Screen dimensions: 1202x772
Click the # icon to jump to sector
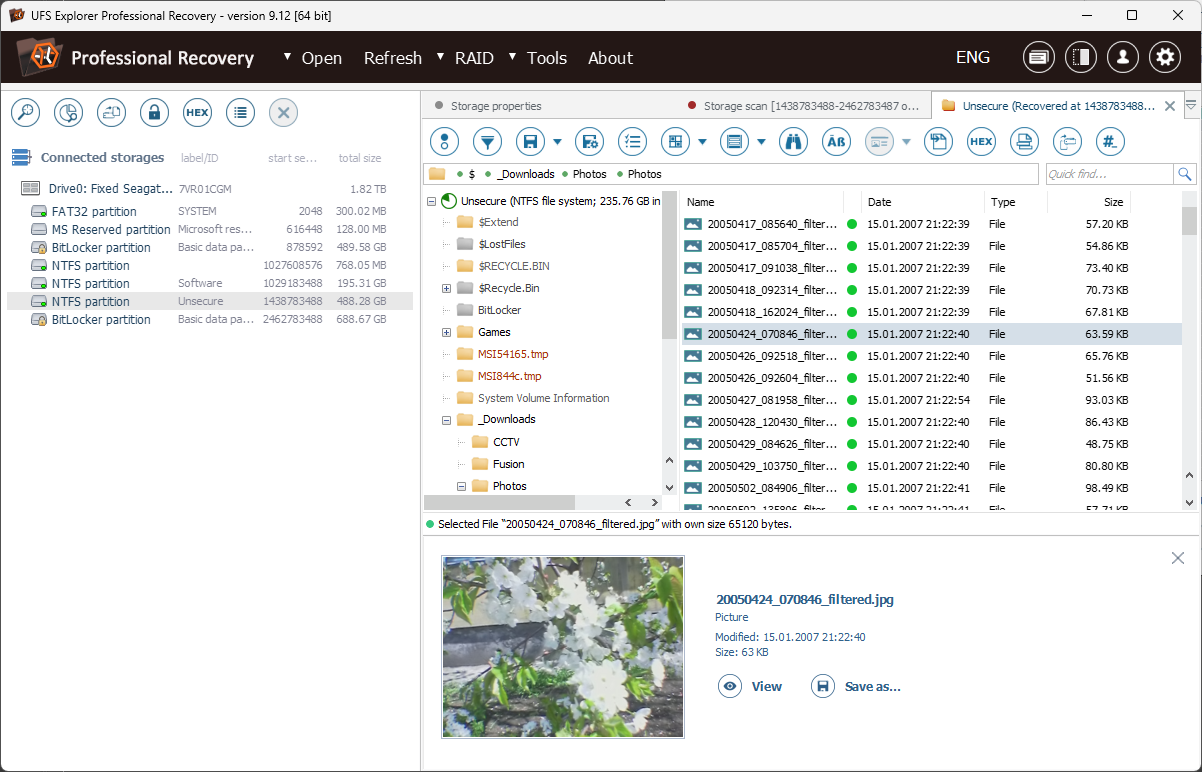point(1110,141)
